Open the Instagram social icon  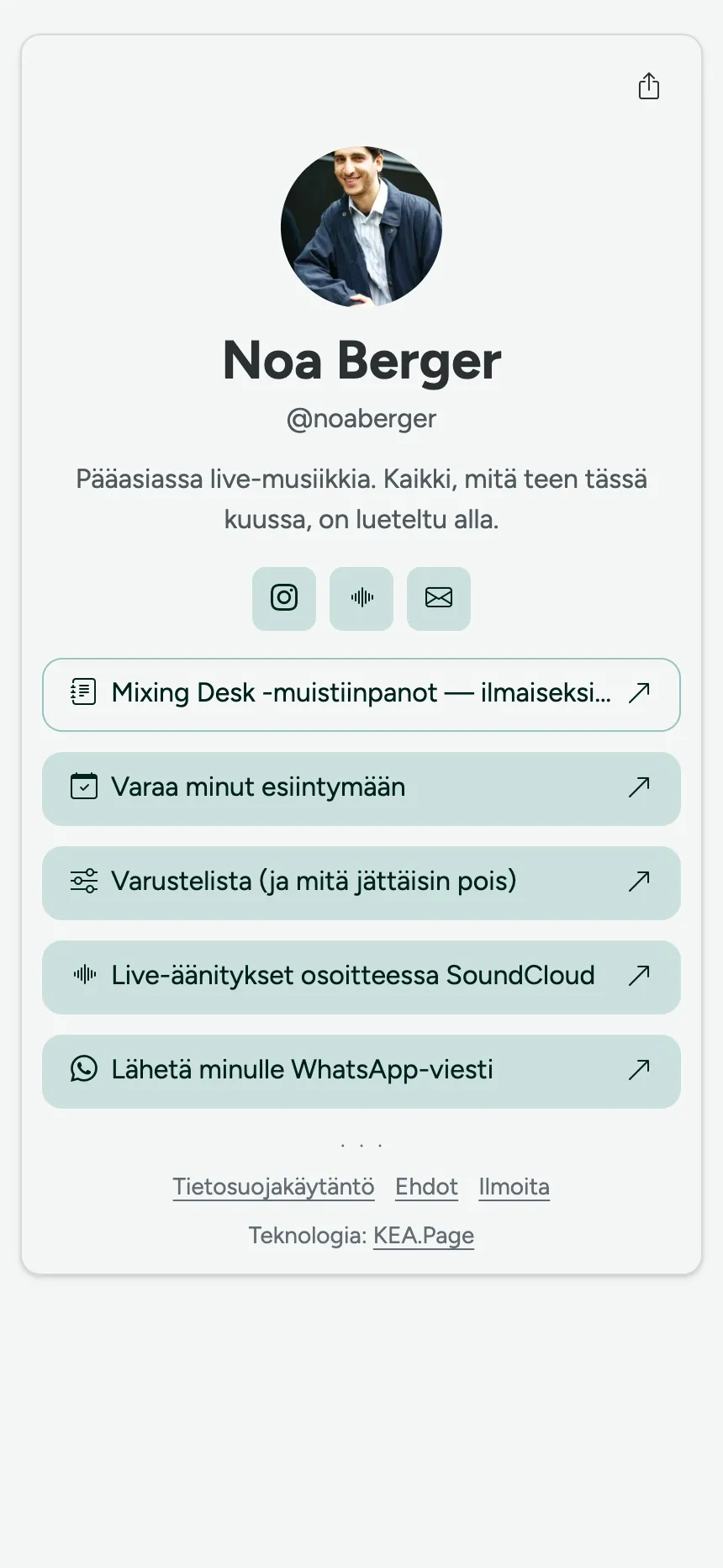pyautogui.click(x=284, y=598)
